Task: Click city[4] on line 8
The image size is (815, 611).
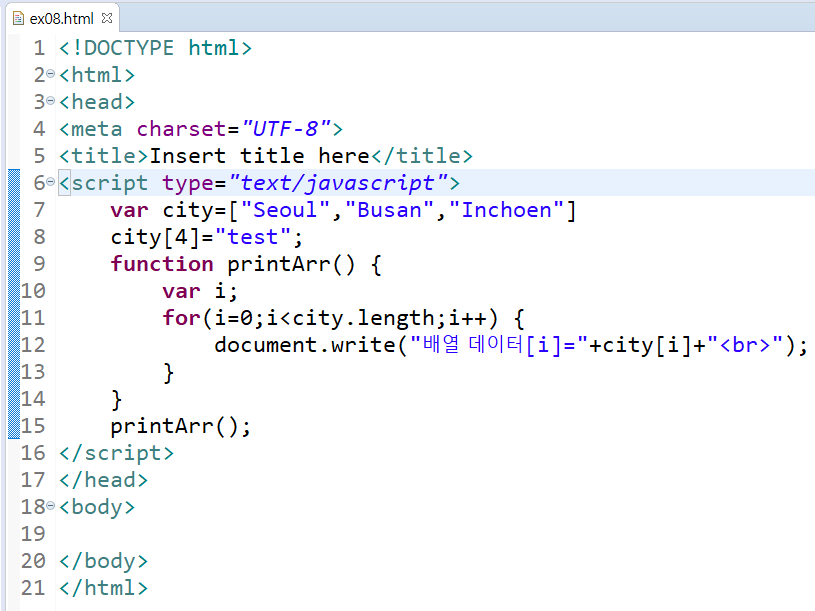Action: coord(155,237)
